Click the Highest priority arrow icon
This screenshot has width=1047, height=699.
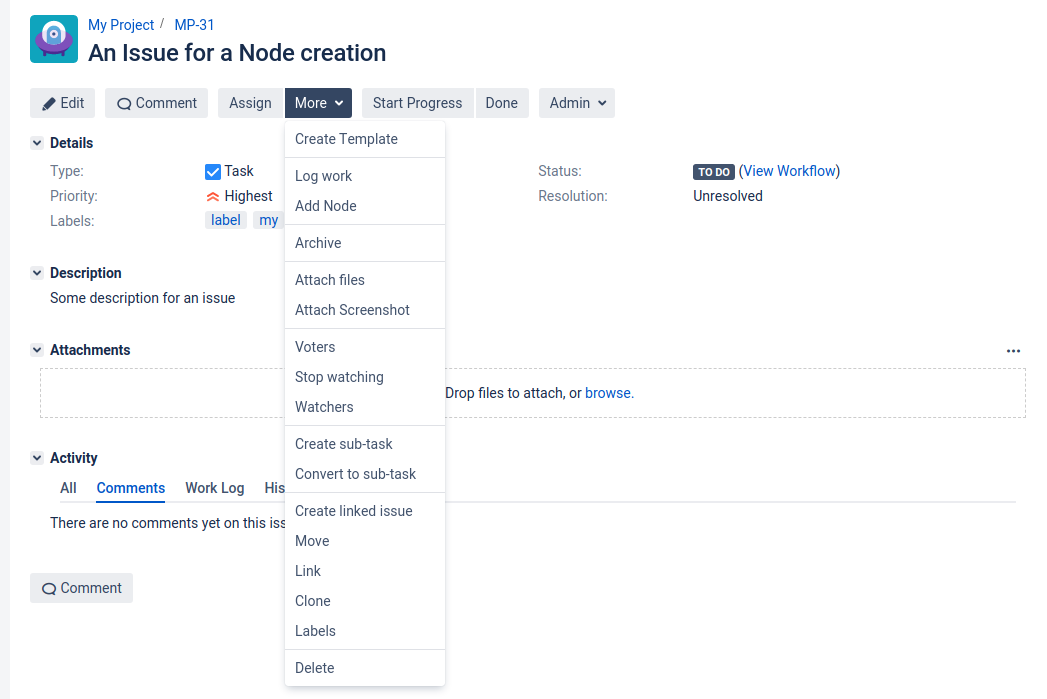(x=212, y=197)
